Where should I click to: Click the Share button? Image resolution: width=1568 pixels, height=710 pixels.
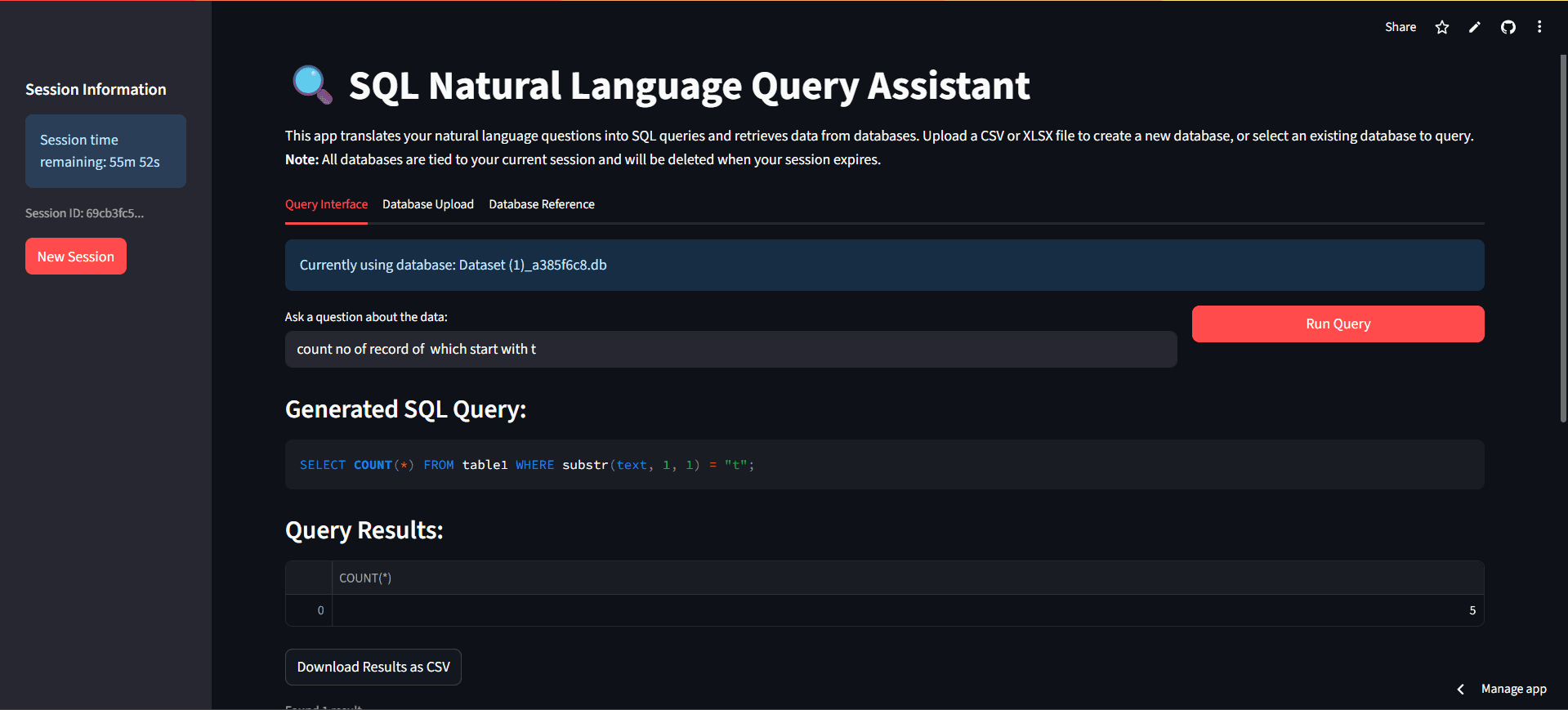point(1400,27)
